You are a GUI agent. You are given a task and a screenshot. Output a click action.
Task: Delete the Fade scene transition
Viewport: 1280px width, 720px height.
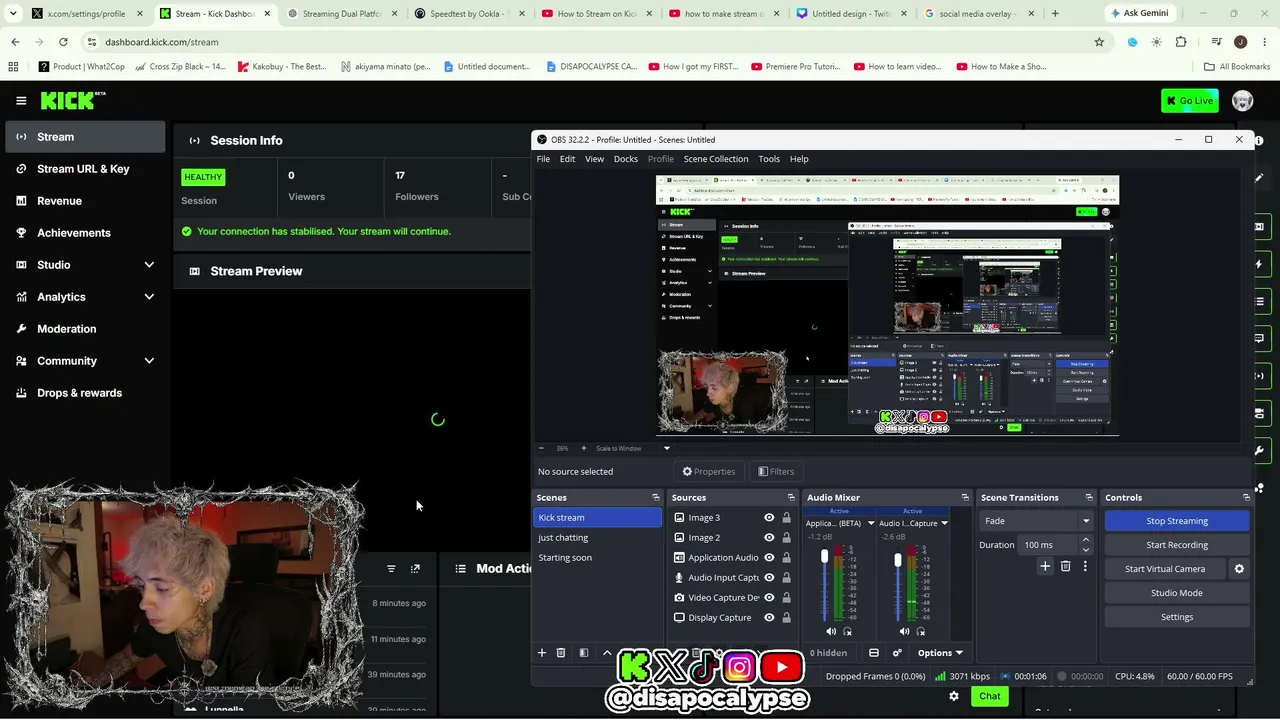(x=1065, y=567)
